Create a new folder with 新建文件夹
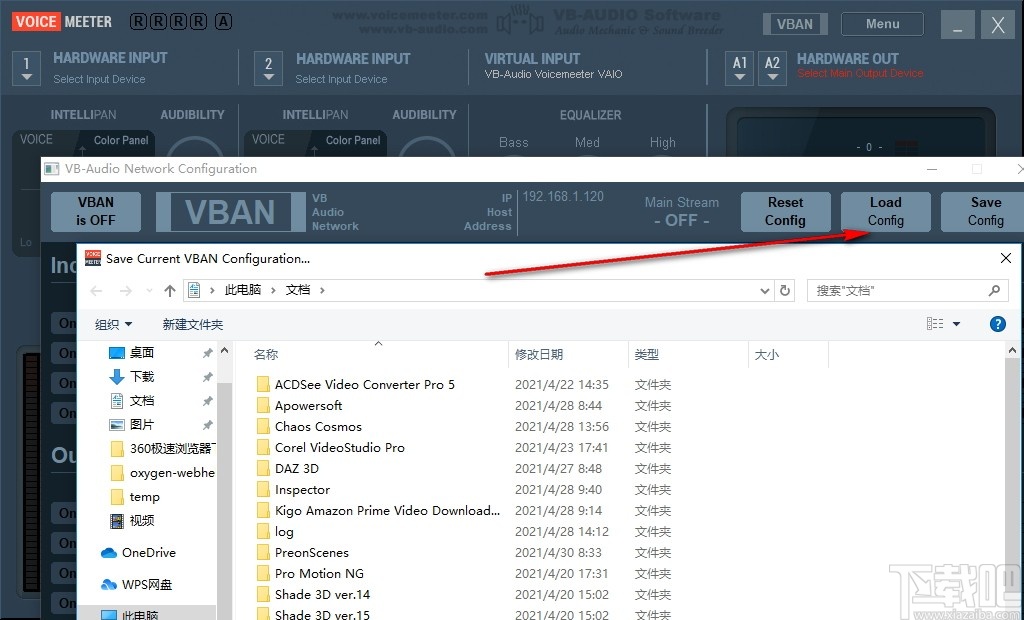 (x=193, y=324)
